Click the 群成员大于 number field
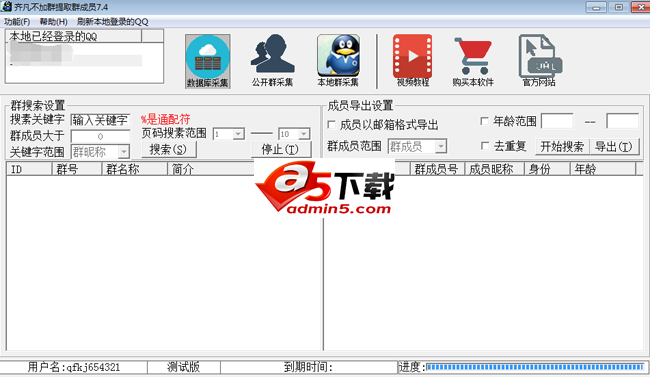The image size is (650, 377). tap(100, 136)
